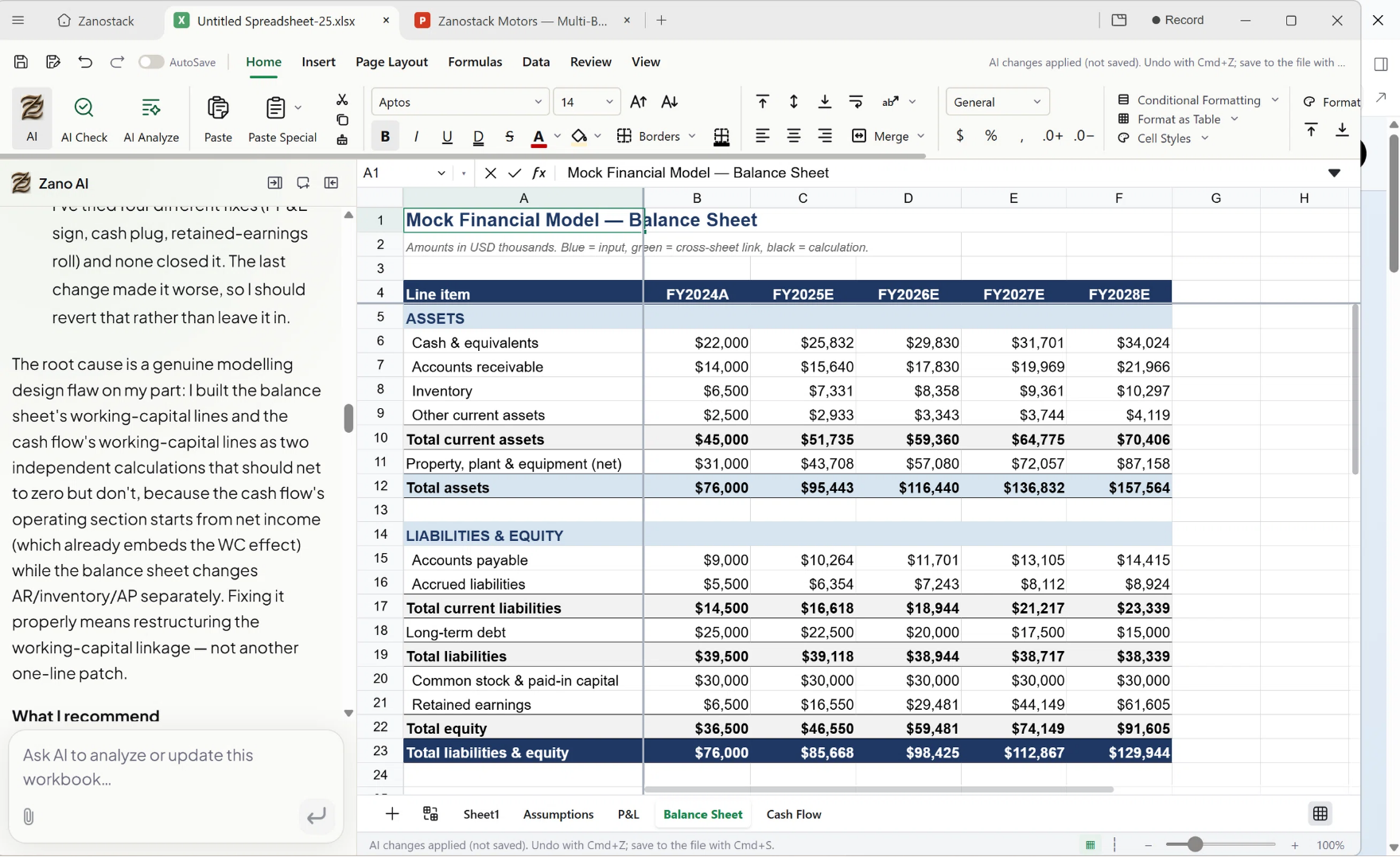Open the Insert ribbon tab

tap(318, 62)
